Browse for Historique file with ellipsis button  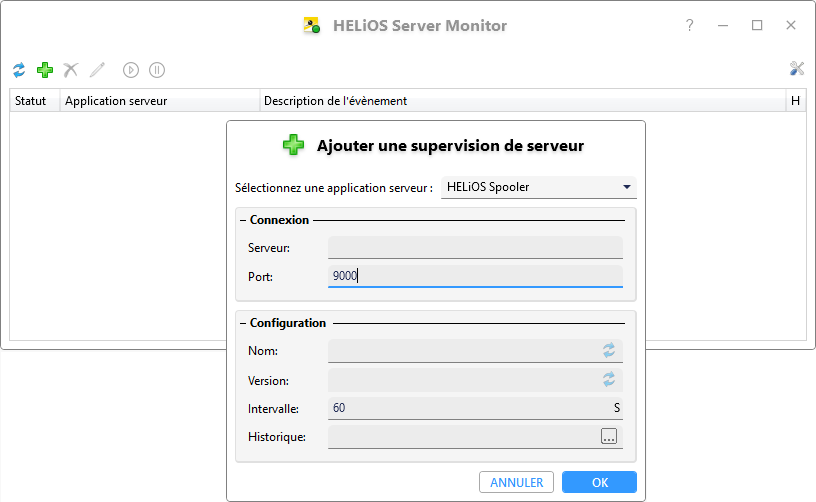tap(609, 436)
